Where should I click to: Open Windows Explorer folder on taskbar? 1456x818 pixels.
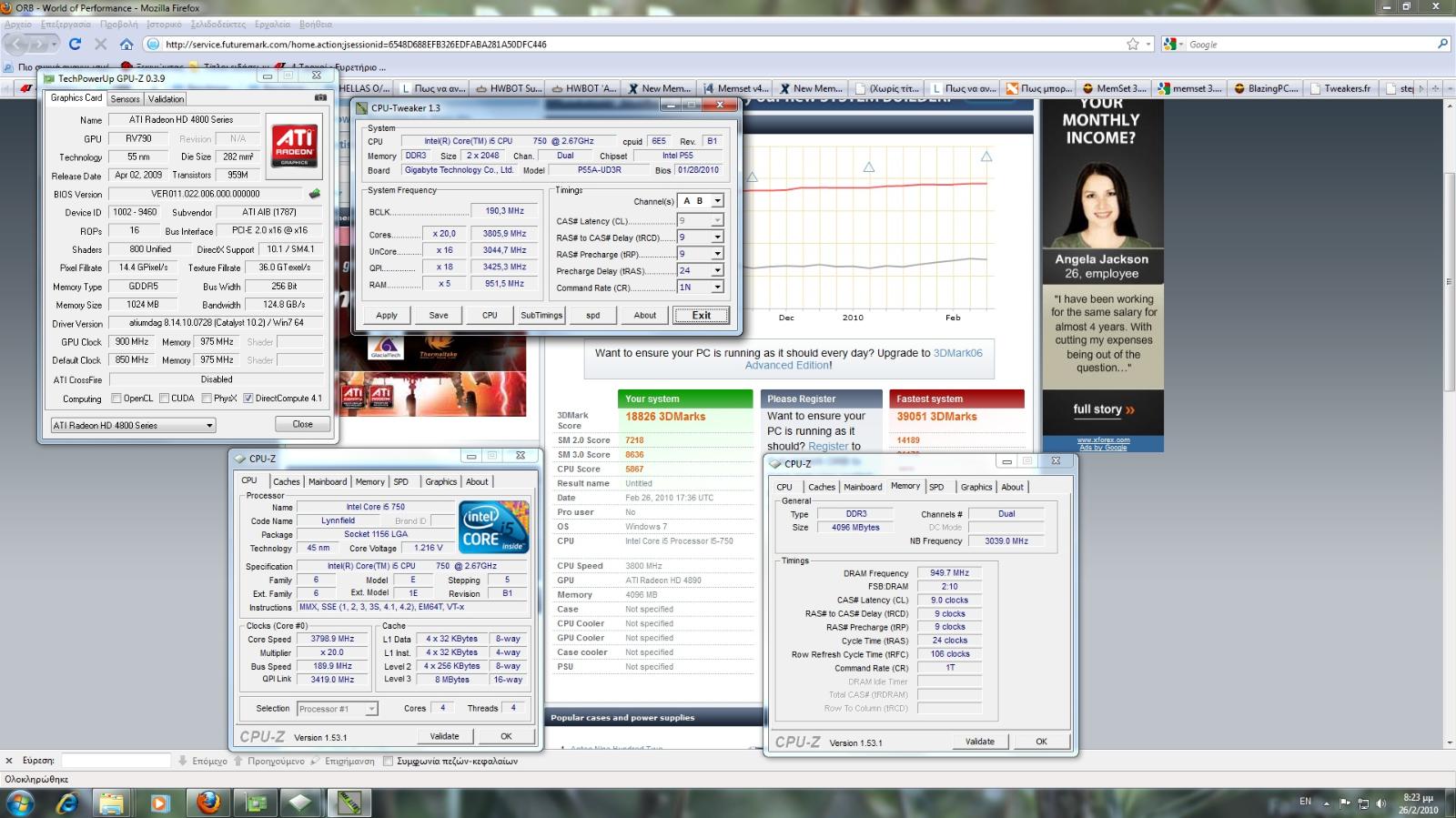[x=112, y=803]
